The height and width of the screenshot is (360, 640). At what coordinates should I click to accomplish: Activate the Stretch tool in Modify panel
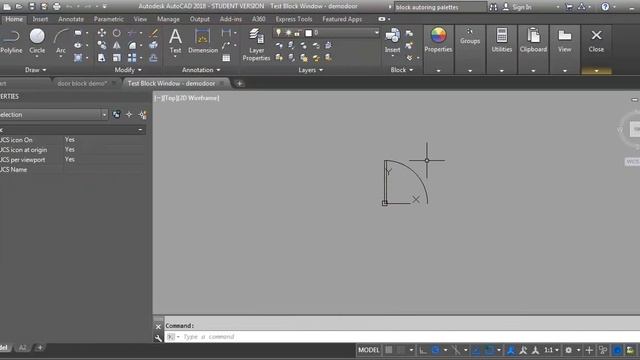coord(102,58)
